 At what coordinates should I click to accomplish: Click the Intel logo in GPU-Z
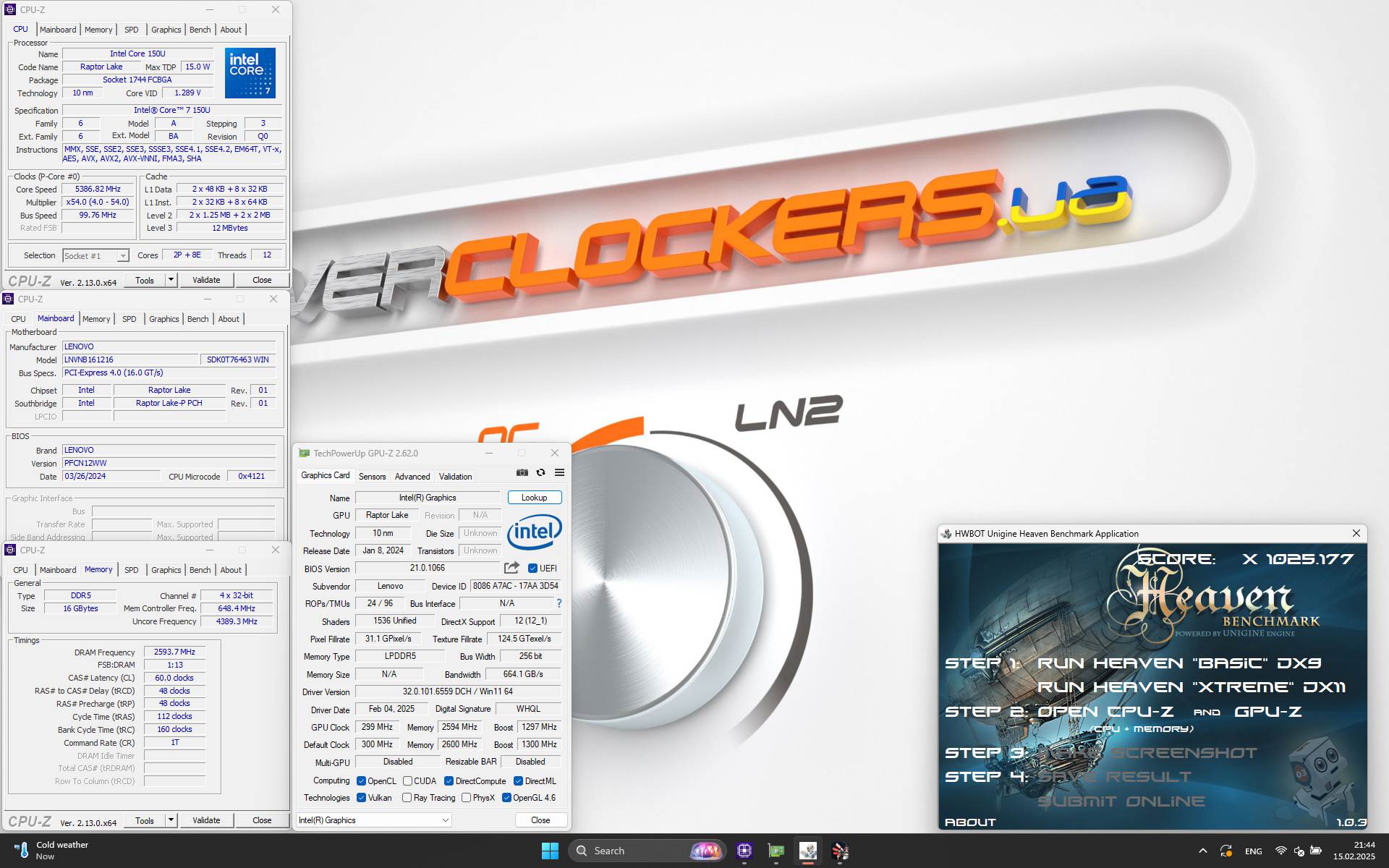coord(535,532)
